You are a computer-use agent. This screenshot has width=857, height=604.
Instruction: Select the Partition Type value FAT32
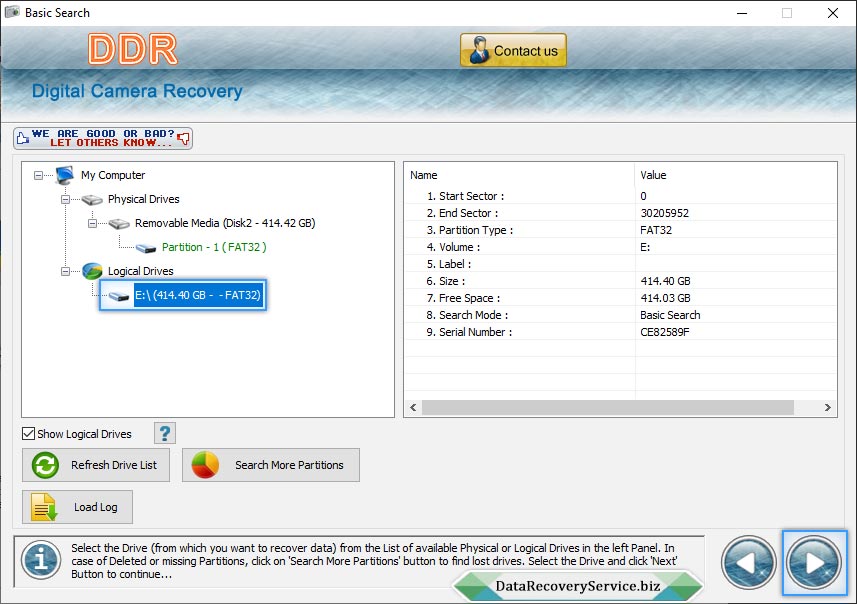pos(656,230)
